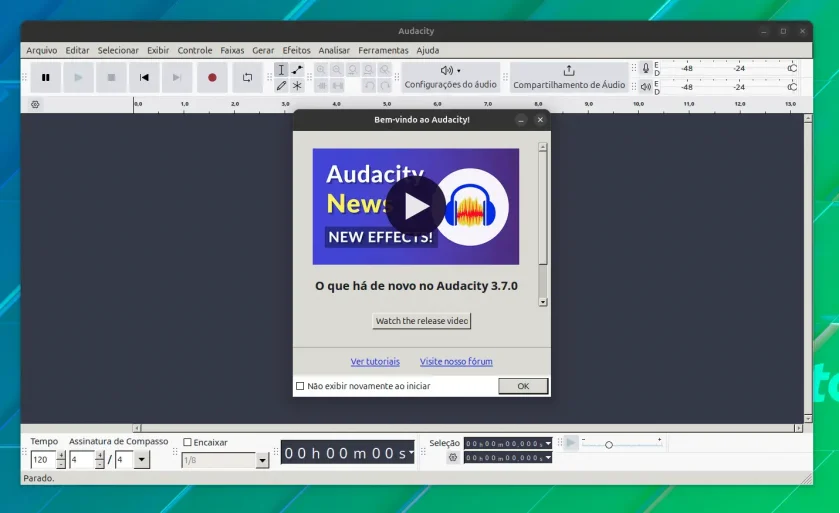840x513 pixels.
Task: Click the Trim audio outside selection icon
Action: pos(321,86)
